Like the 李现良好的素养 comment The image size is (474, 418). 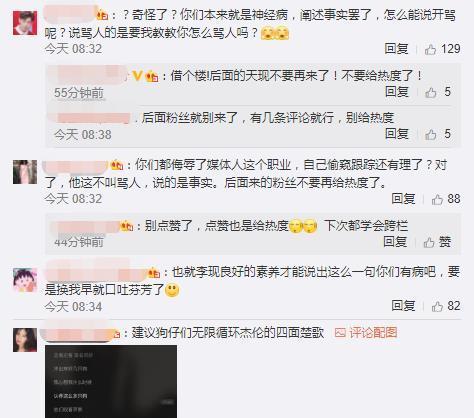click(x=446, y=306)
